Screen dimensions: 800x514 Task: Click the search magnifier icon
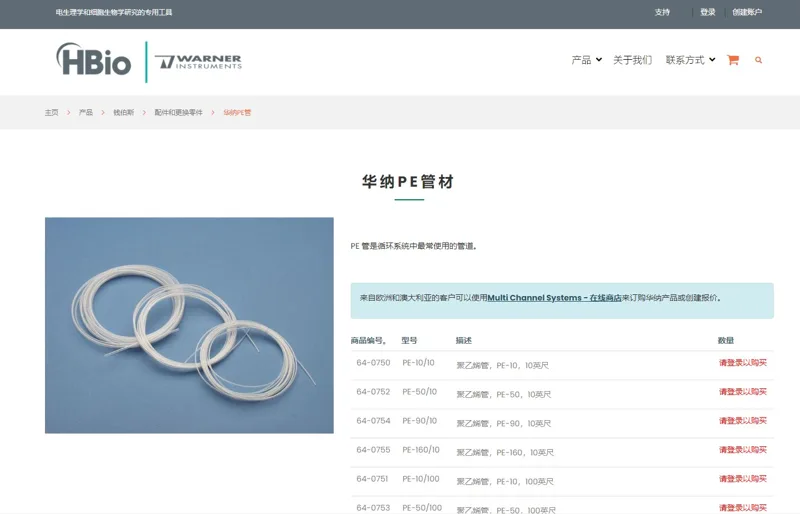(759, 60)
